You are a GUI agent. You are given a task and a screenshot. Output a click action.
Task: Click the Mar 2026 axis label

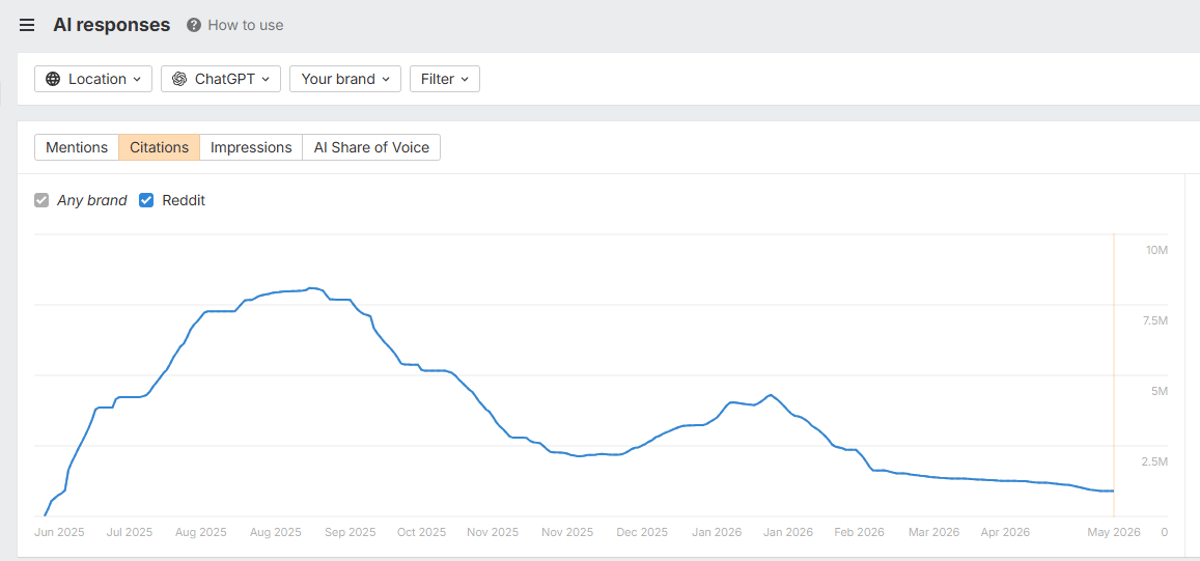click(933, 532)
